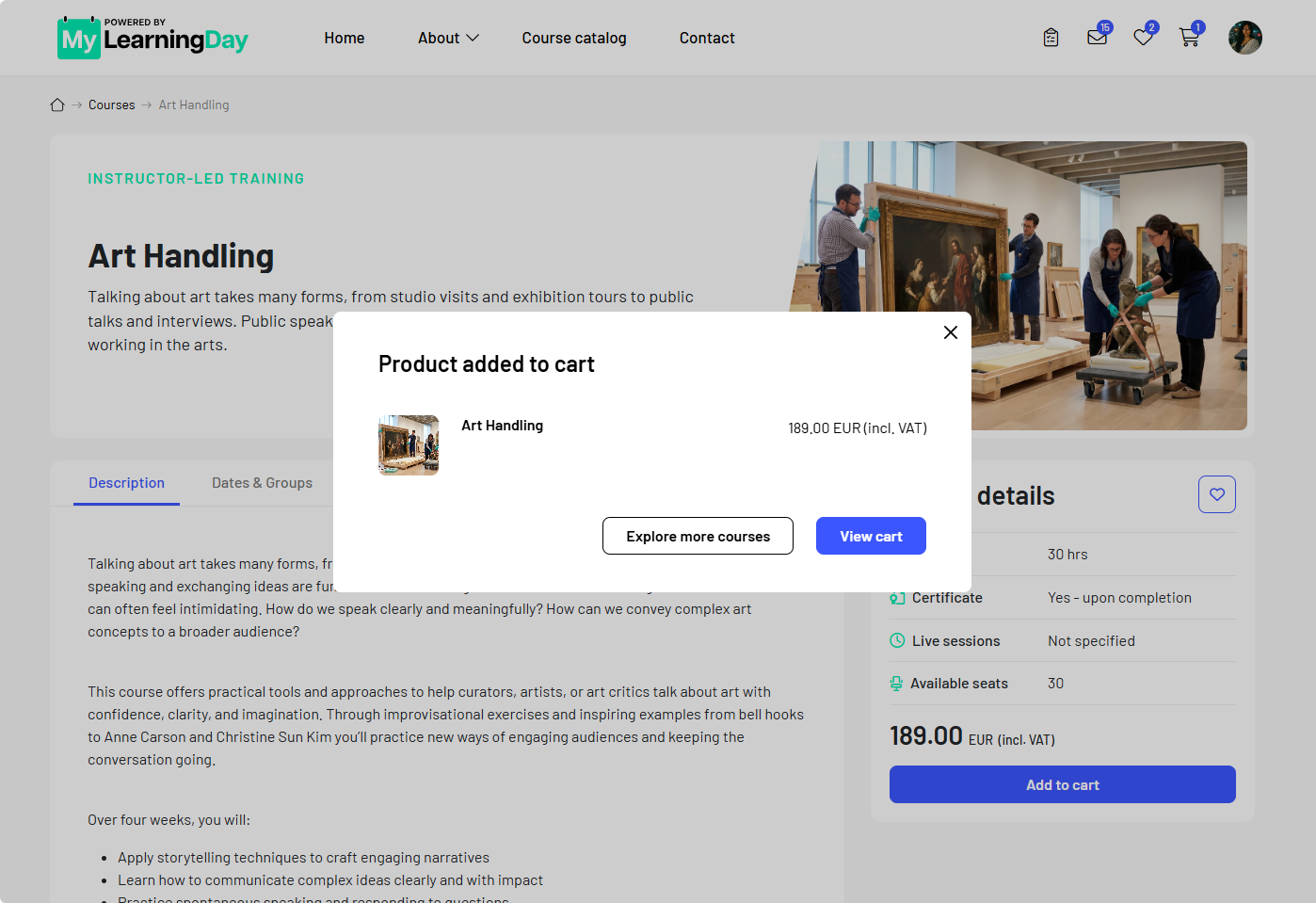Open the wishlist heart icon in header

click(x=1144, y=37)
